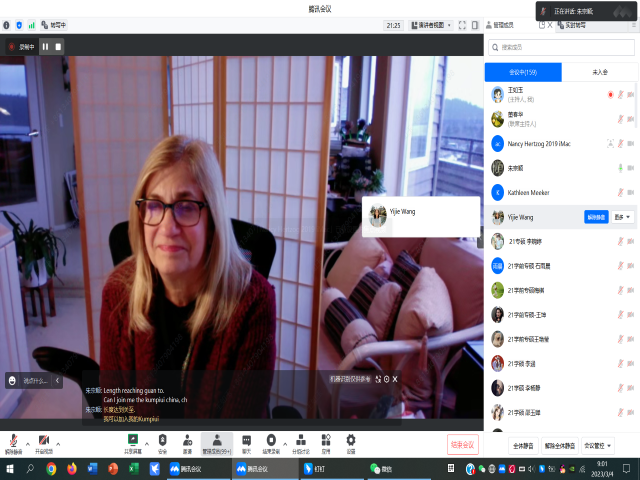The height and width of the screenshot is (480, 640).
Task: Unmute Yijie Wang with blue button
Action: 596,217
